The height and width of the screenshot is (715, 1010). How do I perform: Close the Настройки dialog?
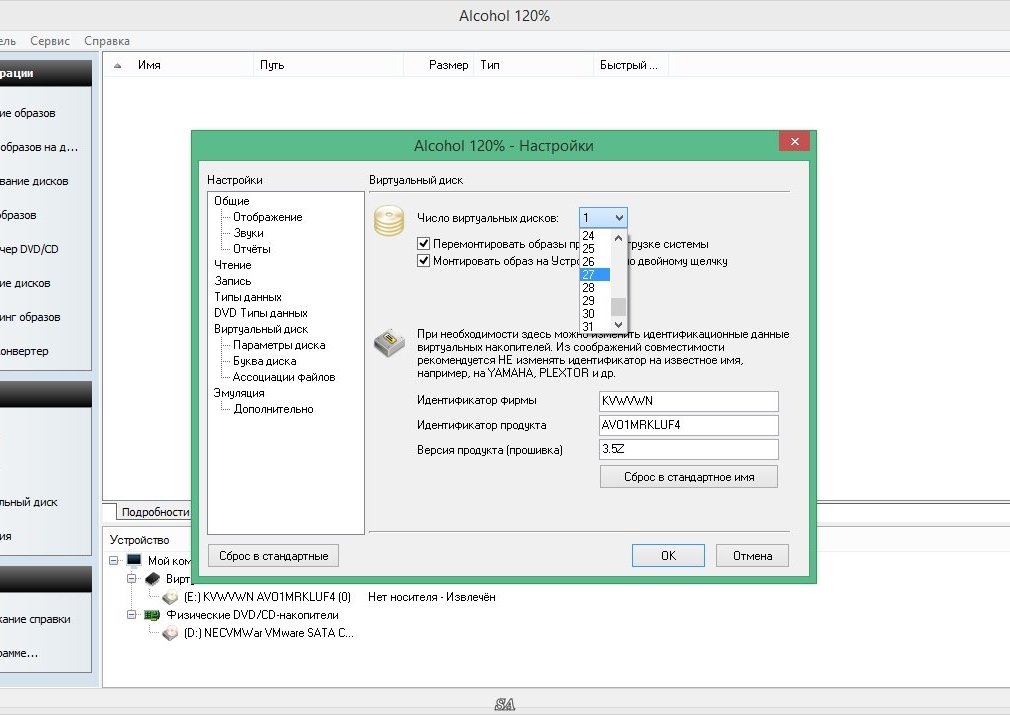tap(794, 141)
